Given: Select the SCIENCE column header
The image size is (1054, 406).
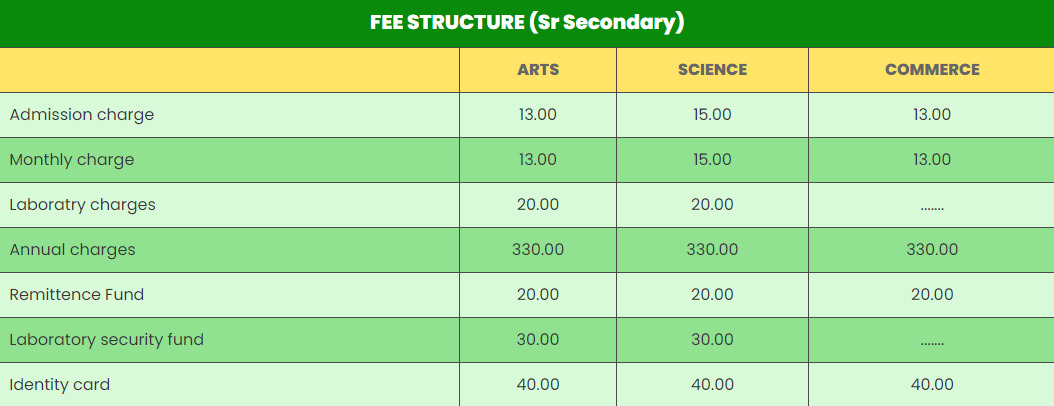Looking at the screenshot, I should click(x=712, y=70).
